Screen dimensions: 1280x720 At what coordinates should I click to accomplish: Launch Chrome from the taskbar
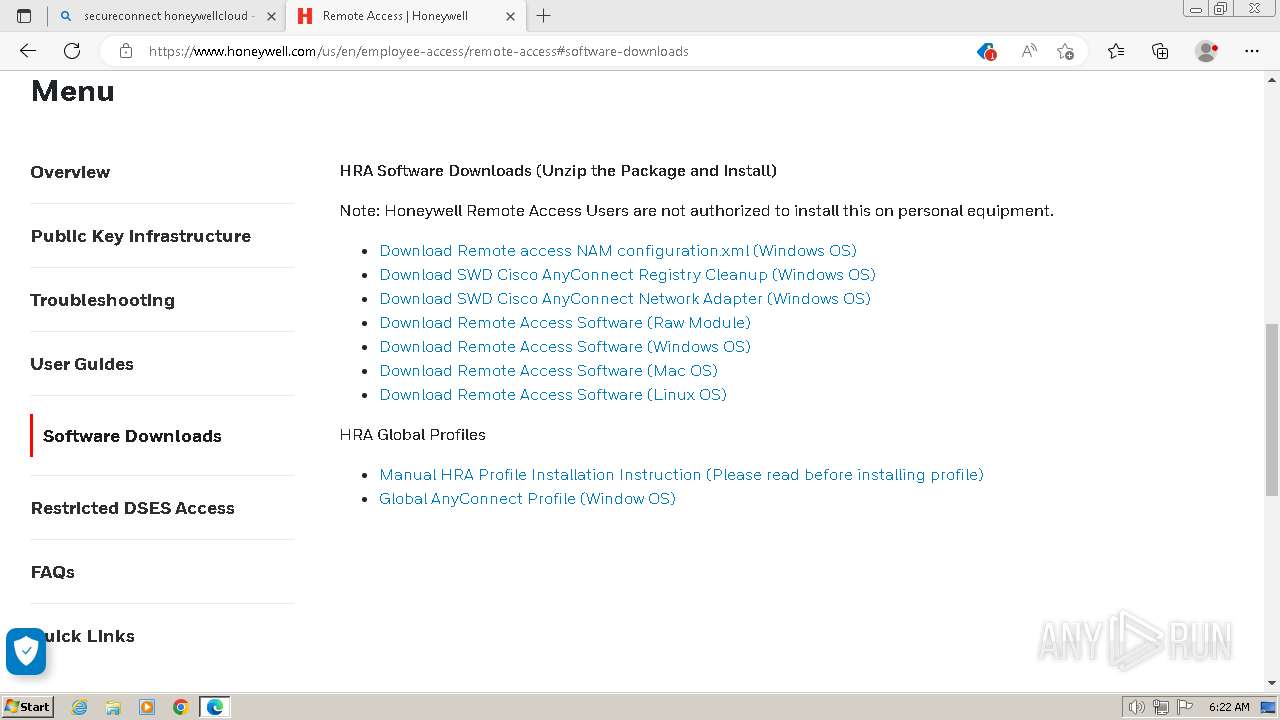[x=181, y=707]
